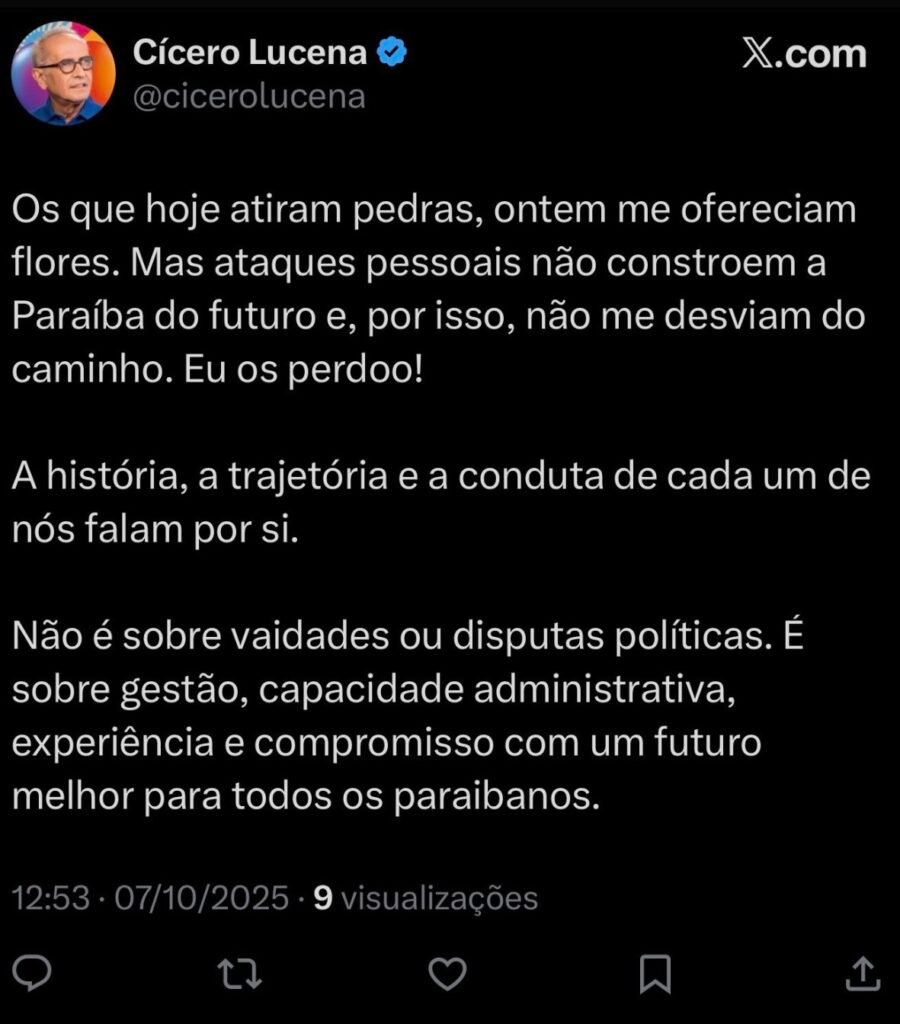Click the sentence "Eu os perdoo!"
The height and width of the screenshot is (1024, 900).
pyautogui.click(x=316, y=370)
